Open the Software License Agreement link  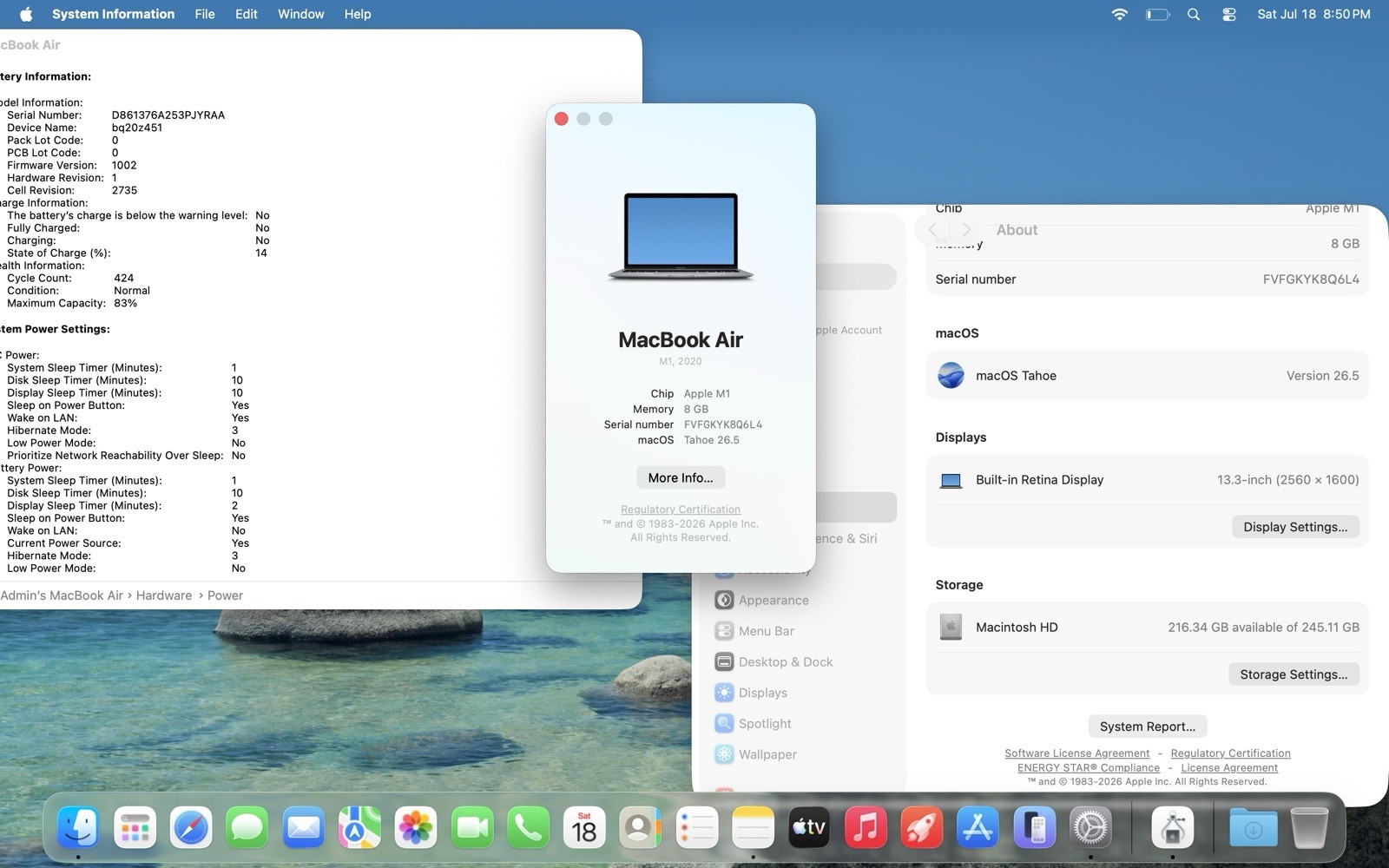pos(1076,753)
